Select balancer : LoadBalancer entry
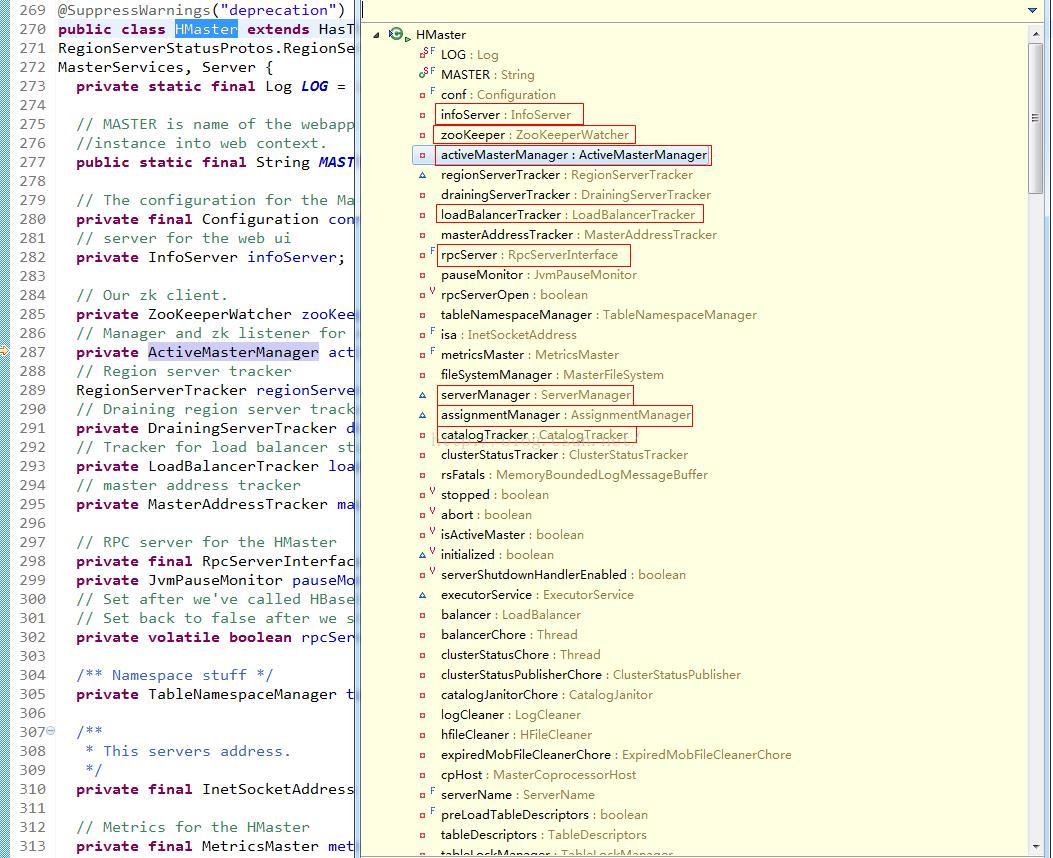Viewport: 1053px width, 858px height. click(x=510, y=615)
